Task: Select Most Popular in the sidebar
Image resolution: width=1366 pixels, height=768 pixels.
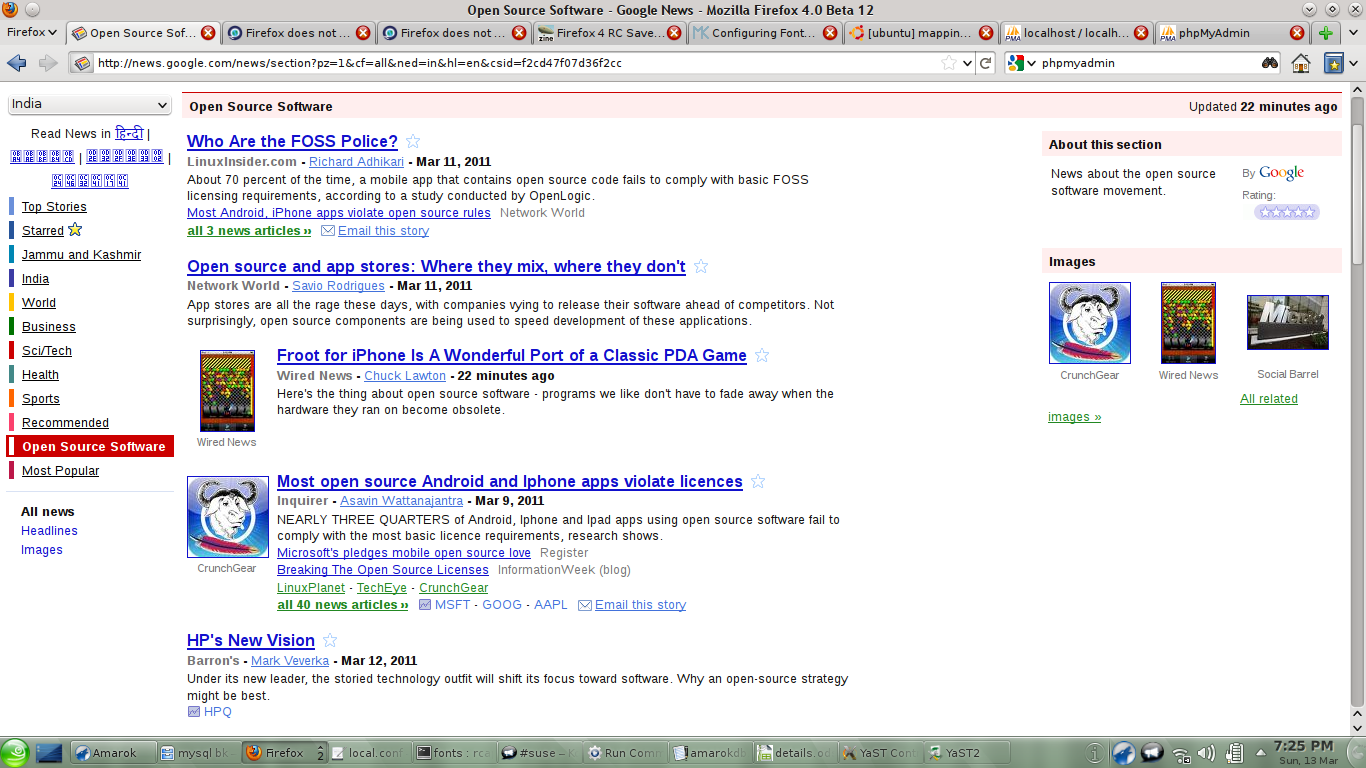Action: pos(60,471)
